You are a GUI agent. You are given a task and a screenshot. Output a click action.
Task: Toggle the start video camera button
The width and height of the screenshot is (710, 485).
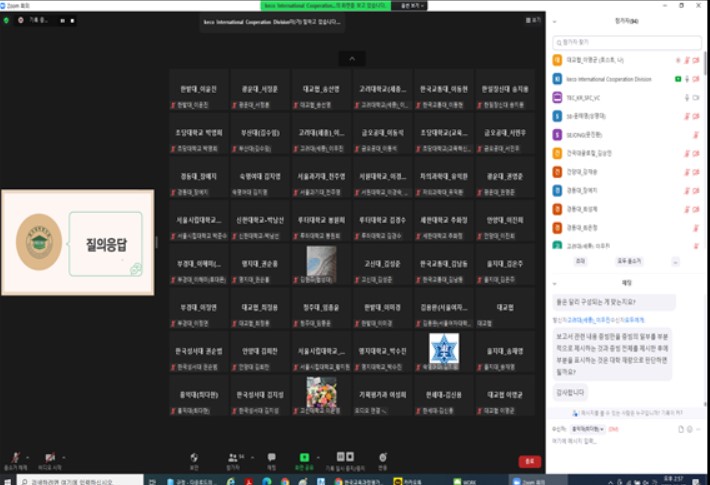coord(49,458)
